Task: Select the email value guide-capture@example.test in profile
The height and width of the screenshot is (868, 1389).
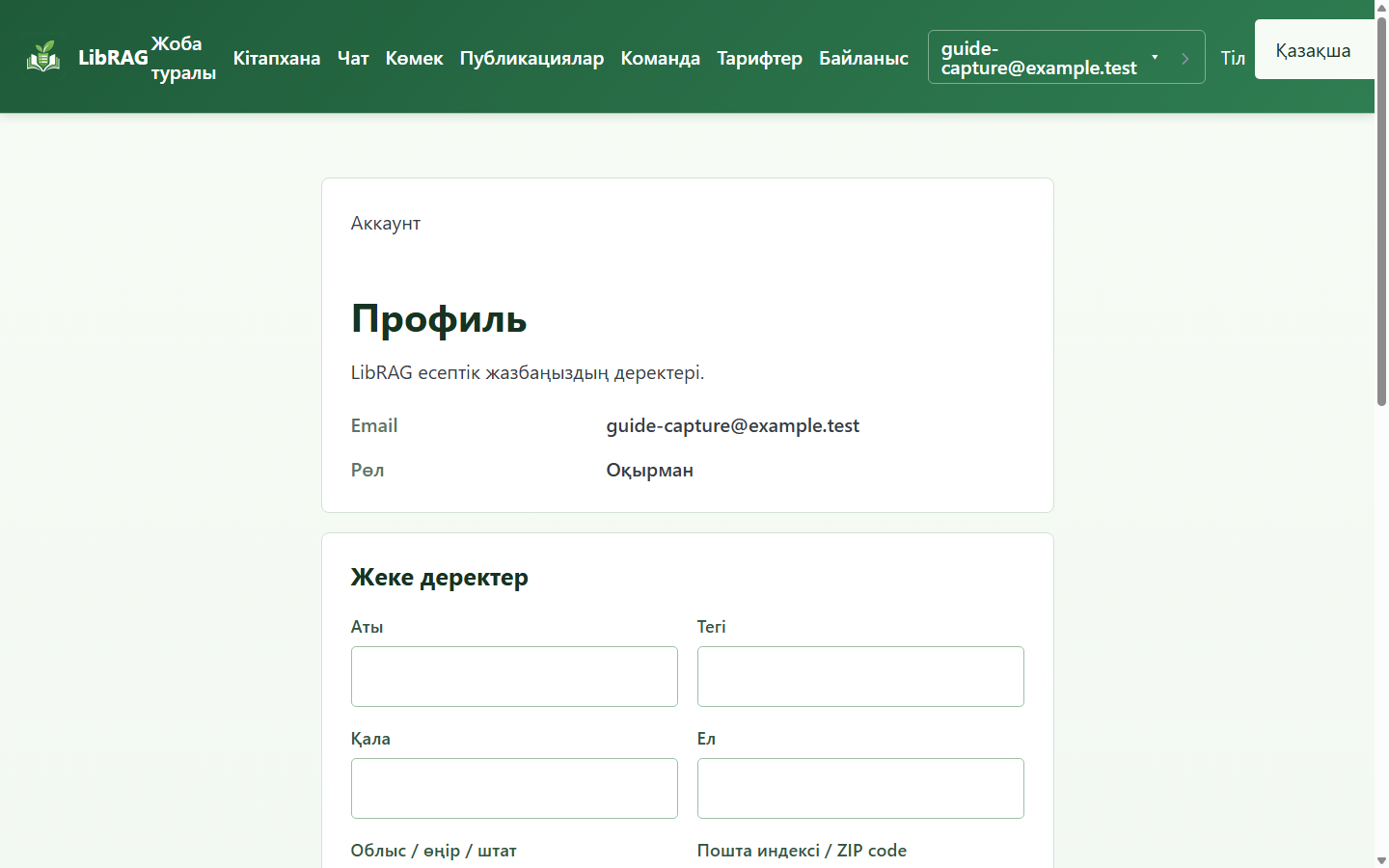Action: pos(733,425)
